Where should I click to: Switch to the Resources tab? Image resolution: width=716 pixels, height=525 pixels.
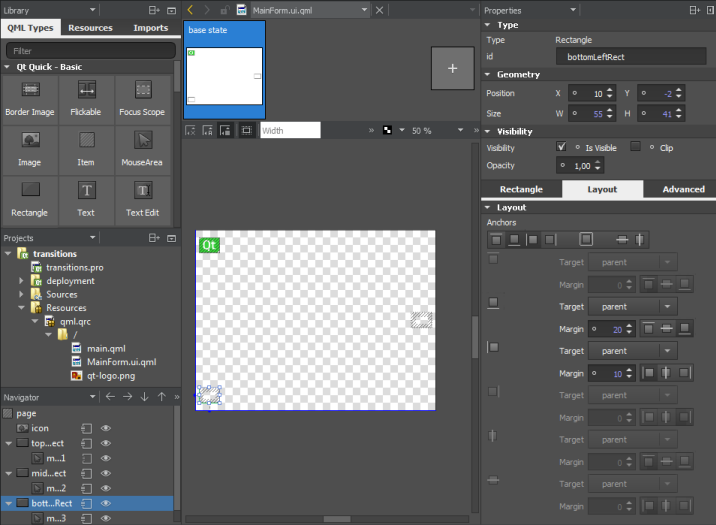tap(90, 28)
